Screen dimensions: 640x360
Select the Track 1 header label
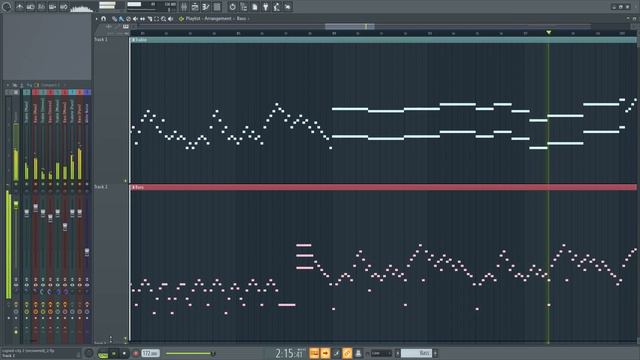101,40
